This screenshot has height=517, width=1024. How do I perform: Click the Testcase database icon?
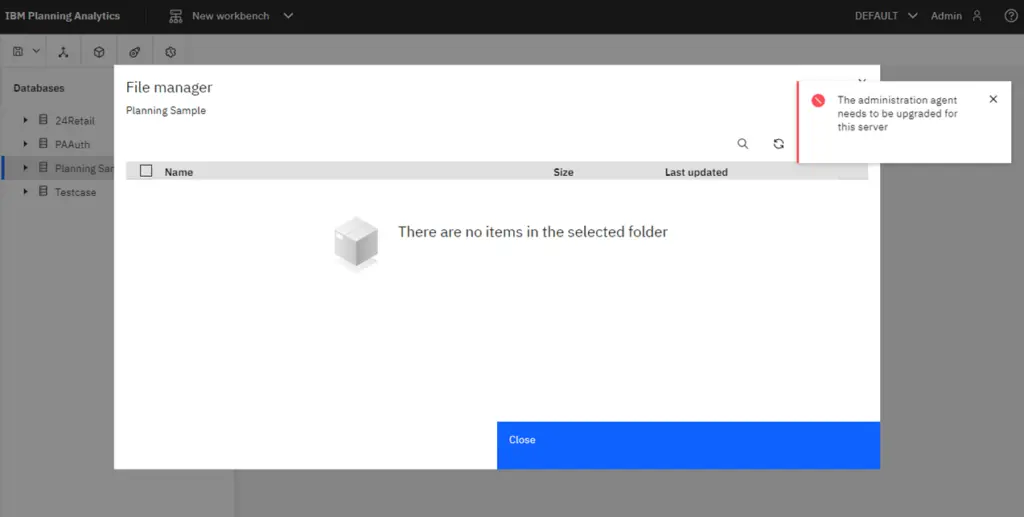(x=43, y=191)
